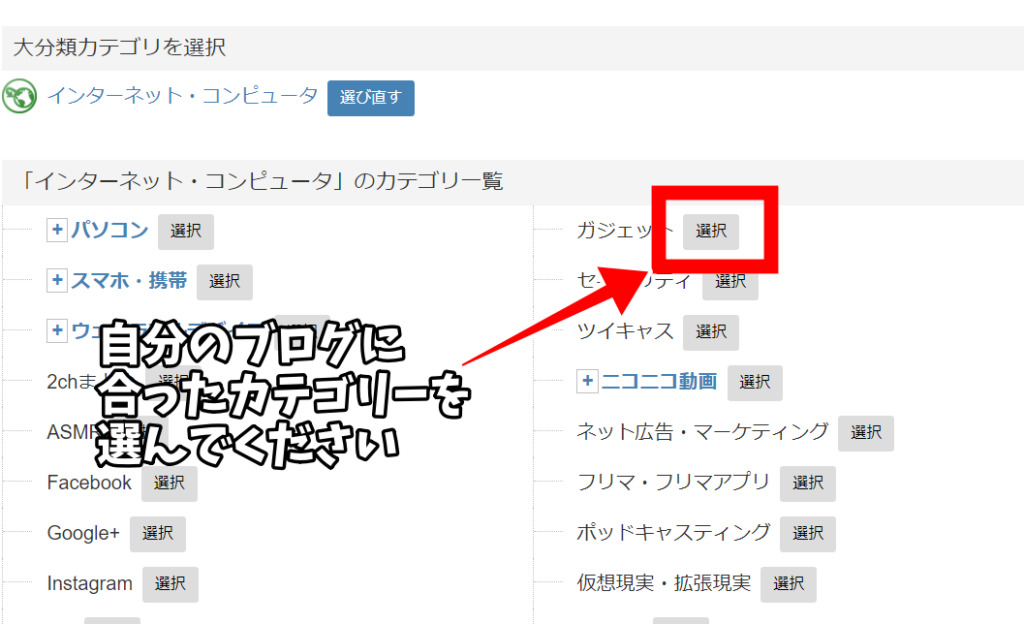This screenshot has width=1024, height=624.
Task: Pick 仮想現実・拡張現実 via 選択 button
Action: click(789, 584)
